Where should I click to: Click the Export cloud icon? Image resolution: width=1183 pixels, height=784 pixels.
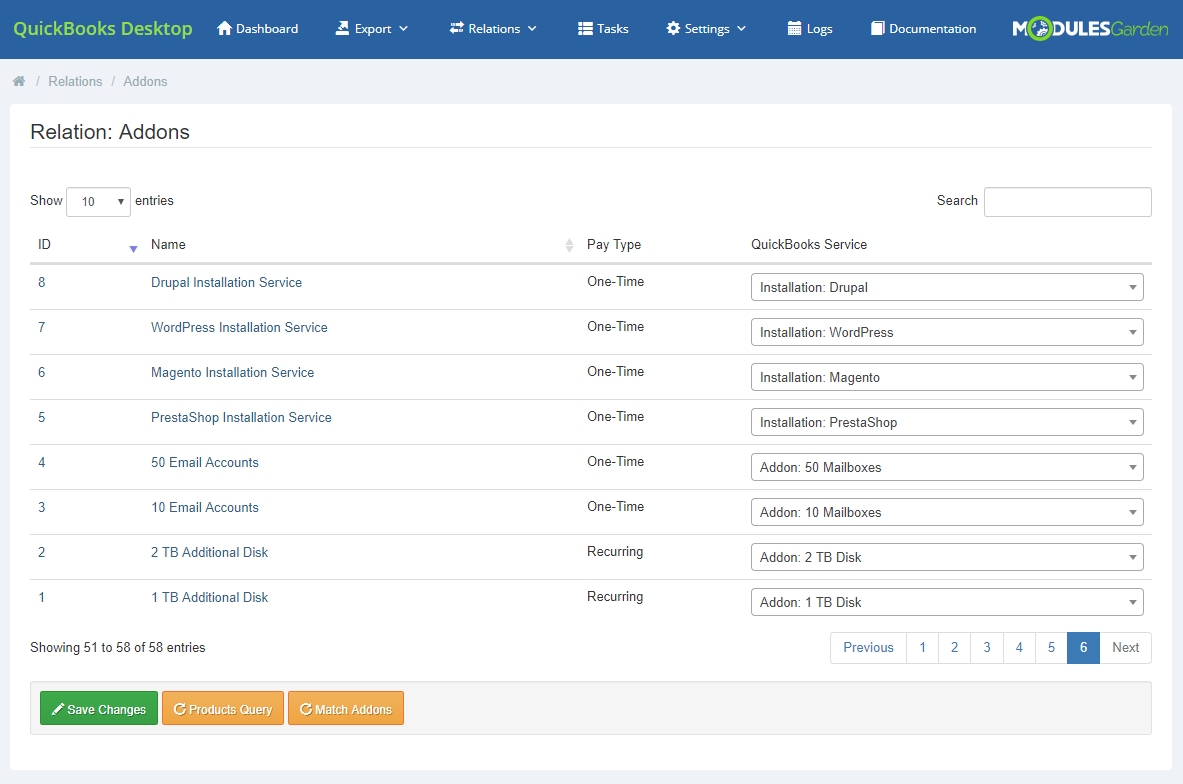point(344,28)
